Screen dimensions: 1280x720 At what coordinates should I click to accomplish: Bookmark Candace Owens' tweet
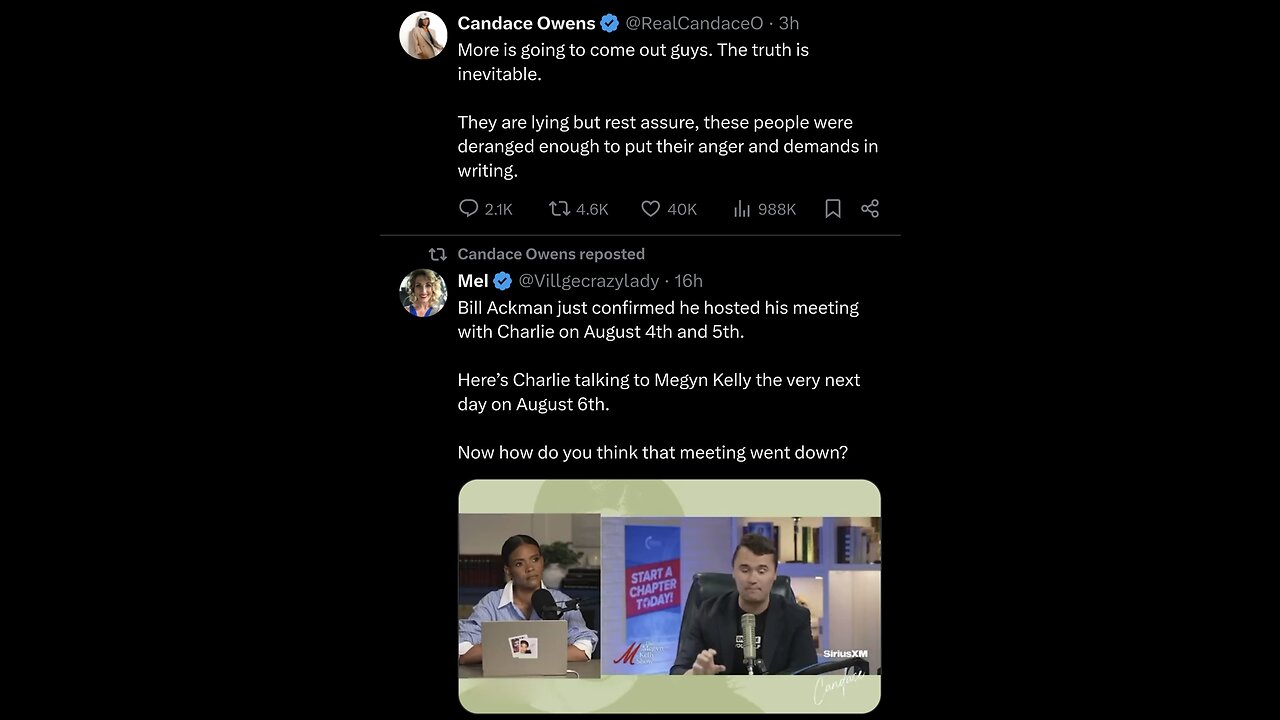click(x=833, y=208)
